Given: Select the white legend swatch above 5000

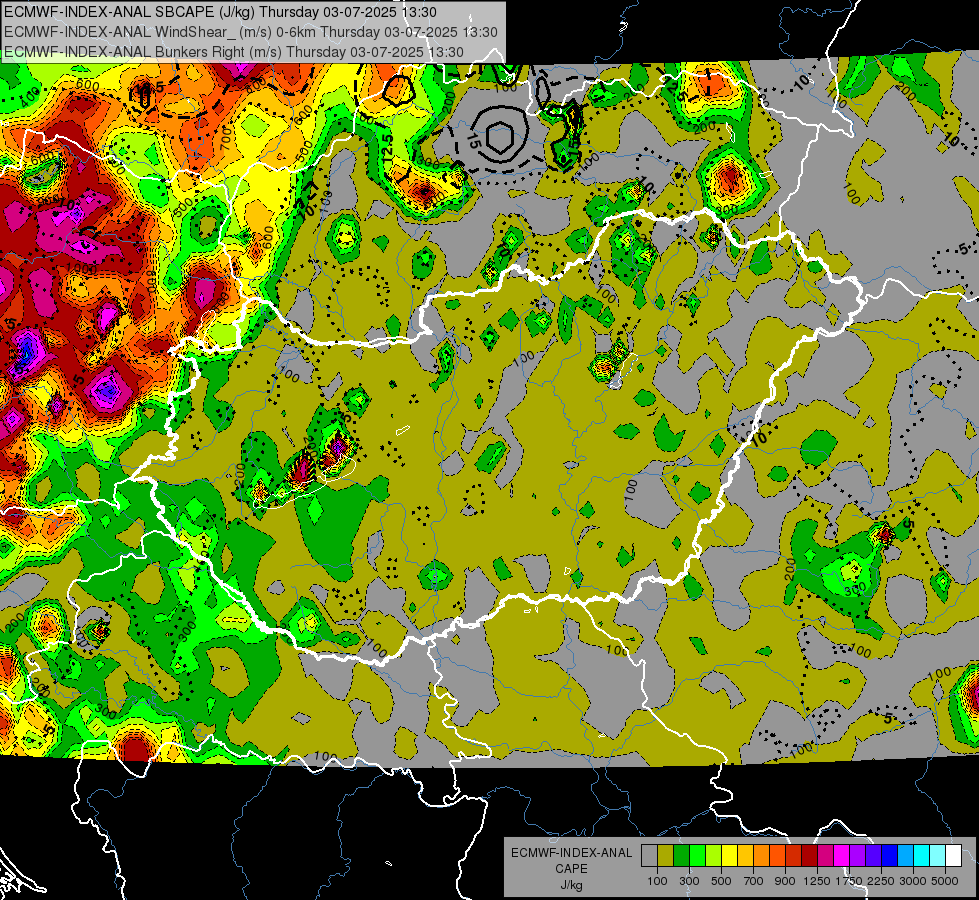Looking at the screenshot, I should tap(954, 856).
